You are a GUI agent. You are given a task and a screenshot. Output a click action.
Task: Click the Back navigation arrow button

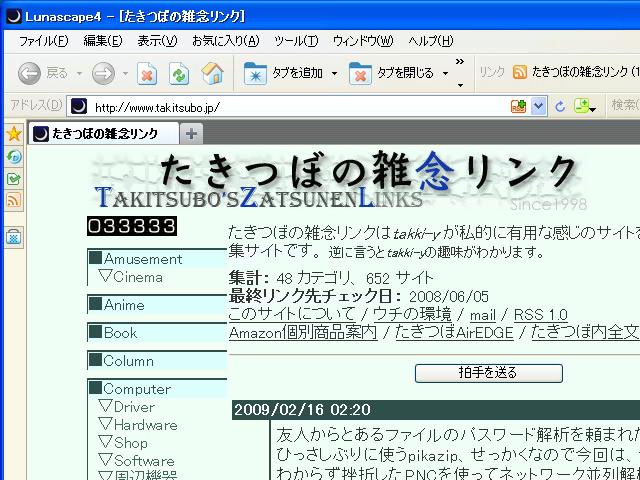[29, 73]
